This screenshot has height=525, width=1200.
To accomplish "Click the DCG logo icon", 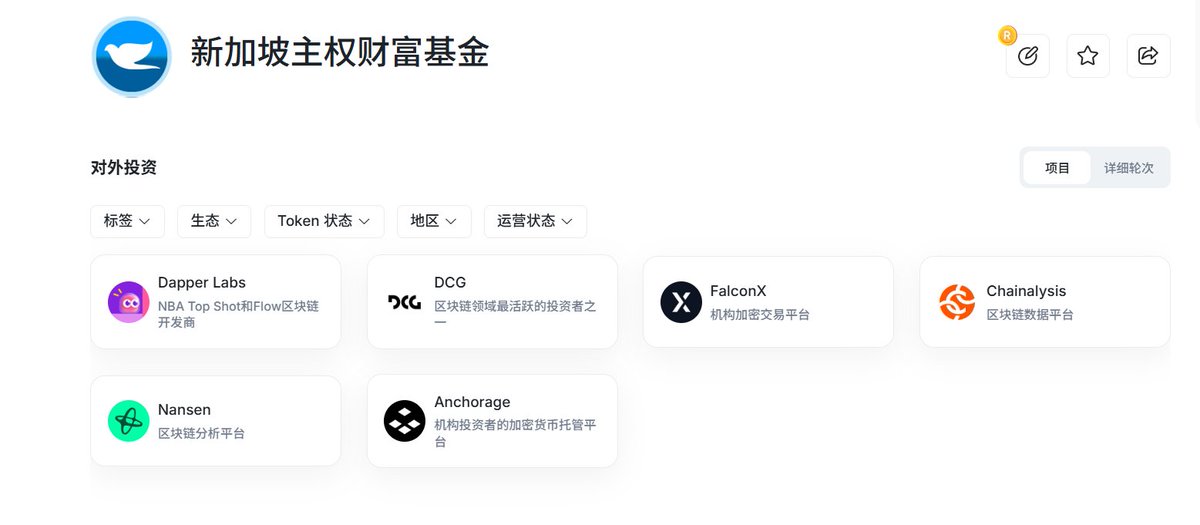I will [x=404, y=302].
